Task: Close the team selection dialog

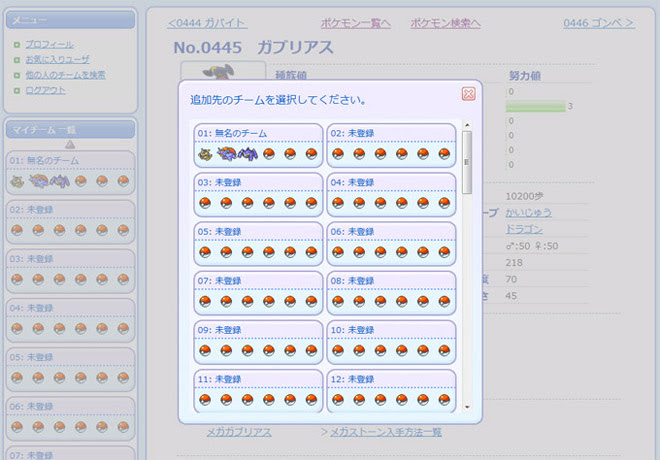Action: [468, 93]
